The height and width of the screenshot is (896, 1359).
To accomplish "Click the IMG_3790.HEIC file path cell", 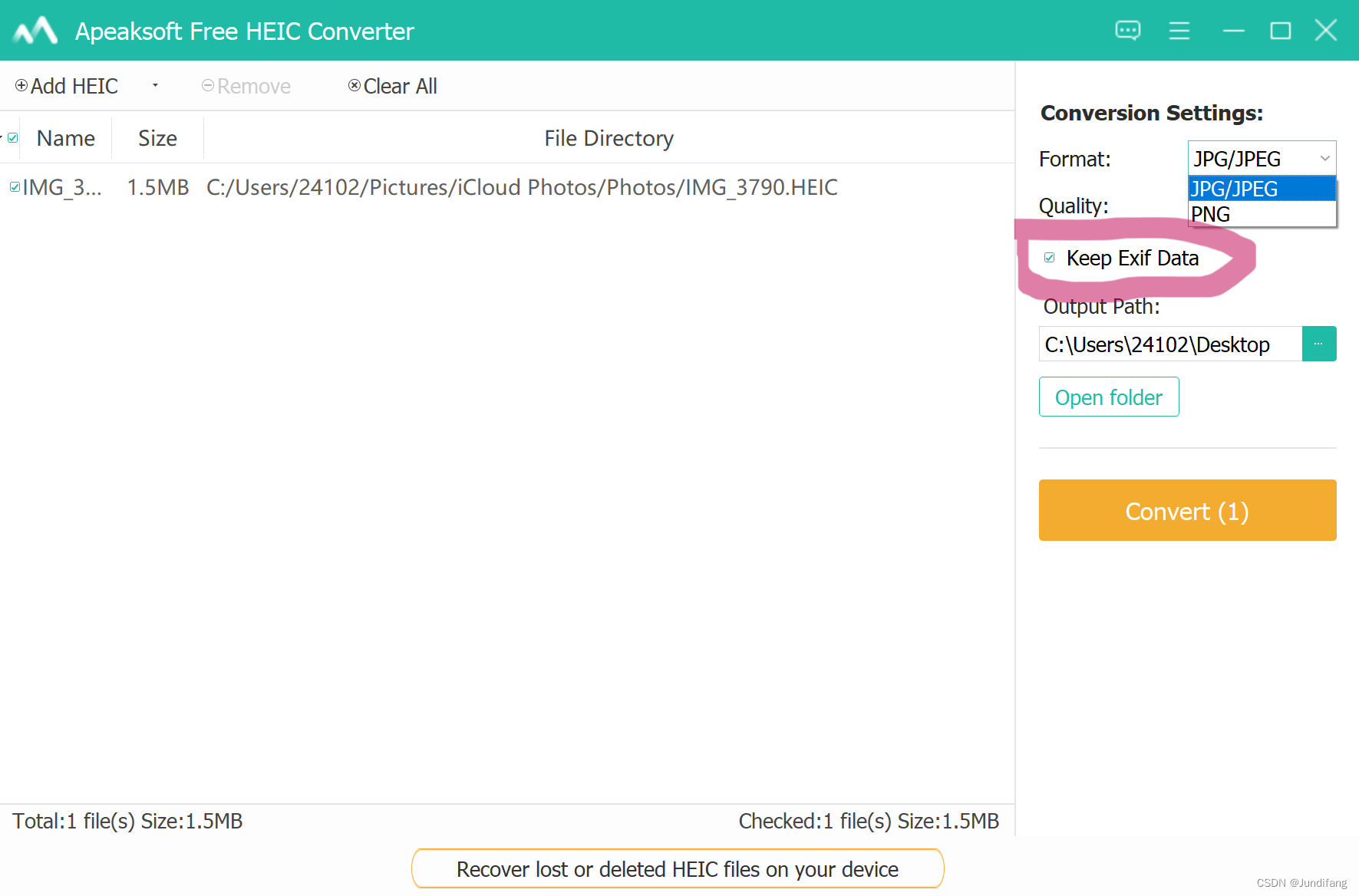I will click(x=522, y=187).
